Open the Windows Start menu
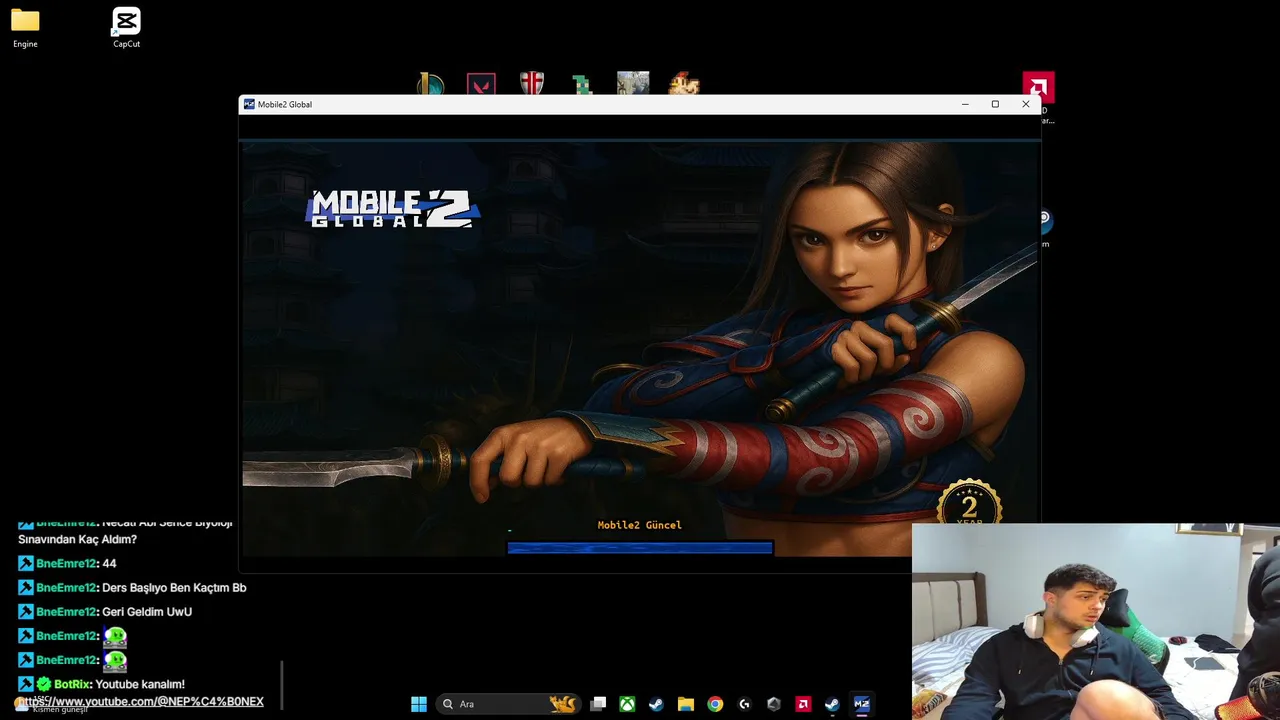Image resolution: width=1280 pixels, height=720 pixels. click(x=419, y=704)
